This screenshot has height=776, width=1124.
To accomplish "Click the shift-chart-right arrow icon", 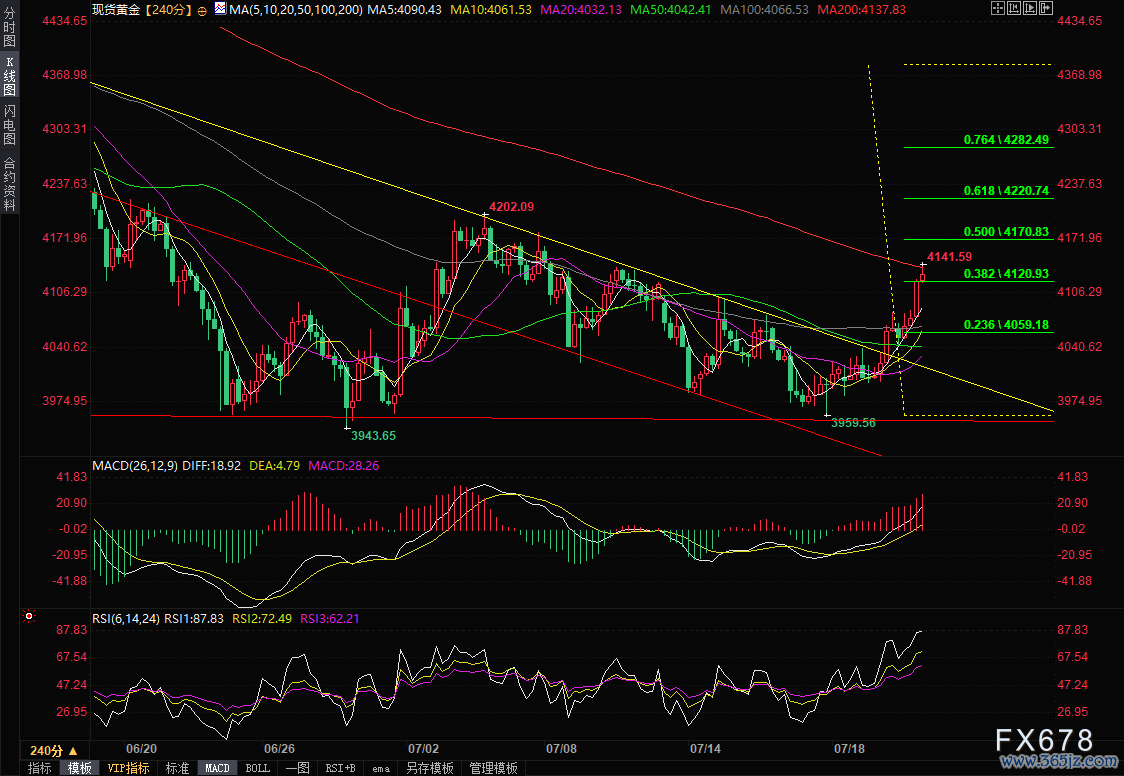I will click(x=1046, y=8).
